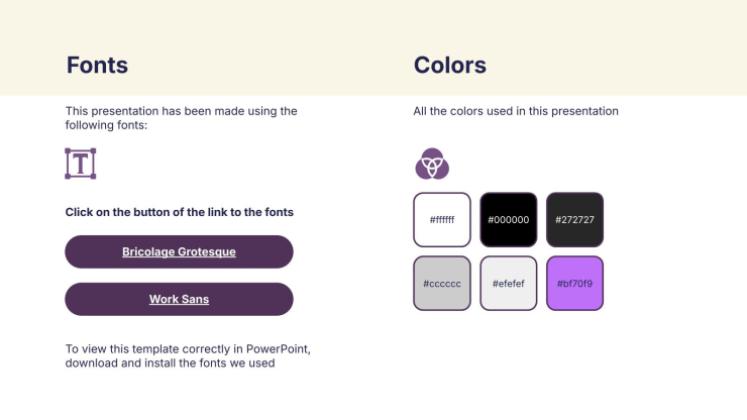This screenshot has height=420, width=747.
Task: Select the white #ffffff color swatch
Action: (x=442, y=219)
